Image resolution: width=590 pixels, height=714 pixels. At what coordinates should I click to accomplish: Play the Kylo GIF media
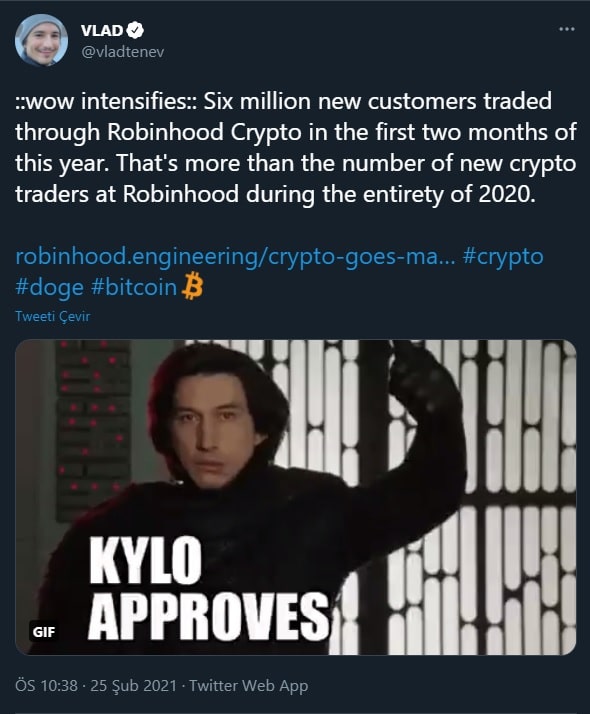coord(295,497)
